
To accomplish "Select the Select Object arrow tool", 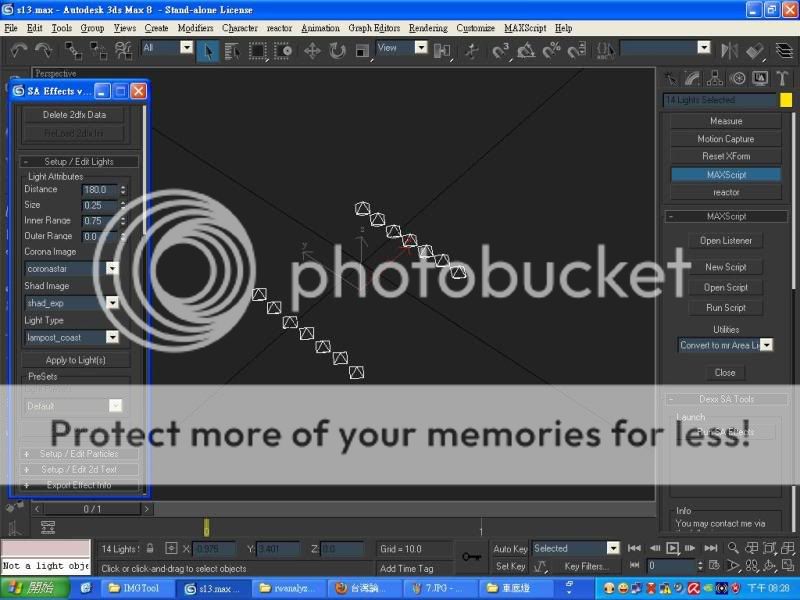I will click(x=208, y=50).
